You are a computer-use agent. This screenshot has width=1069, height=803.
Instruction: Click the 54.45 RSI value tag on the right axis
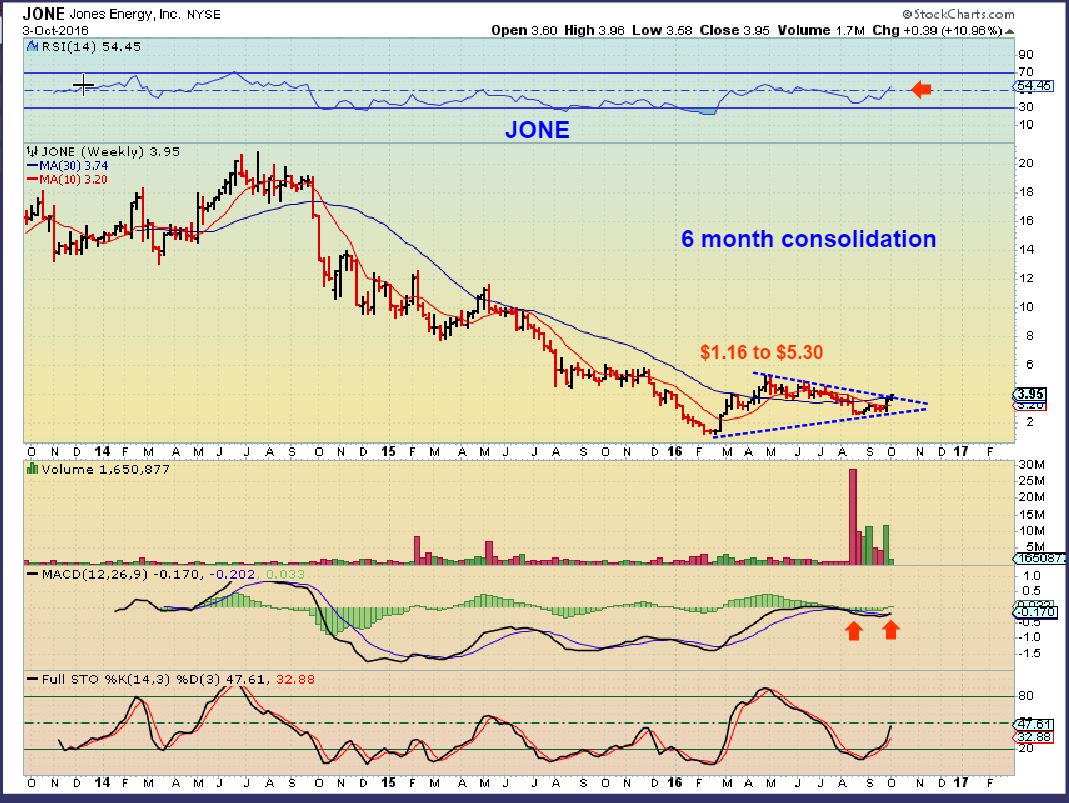point(1034,86)
